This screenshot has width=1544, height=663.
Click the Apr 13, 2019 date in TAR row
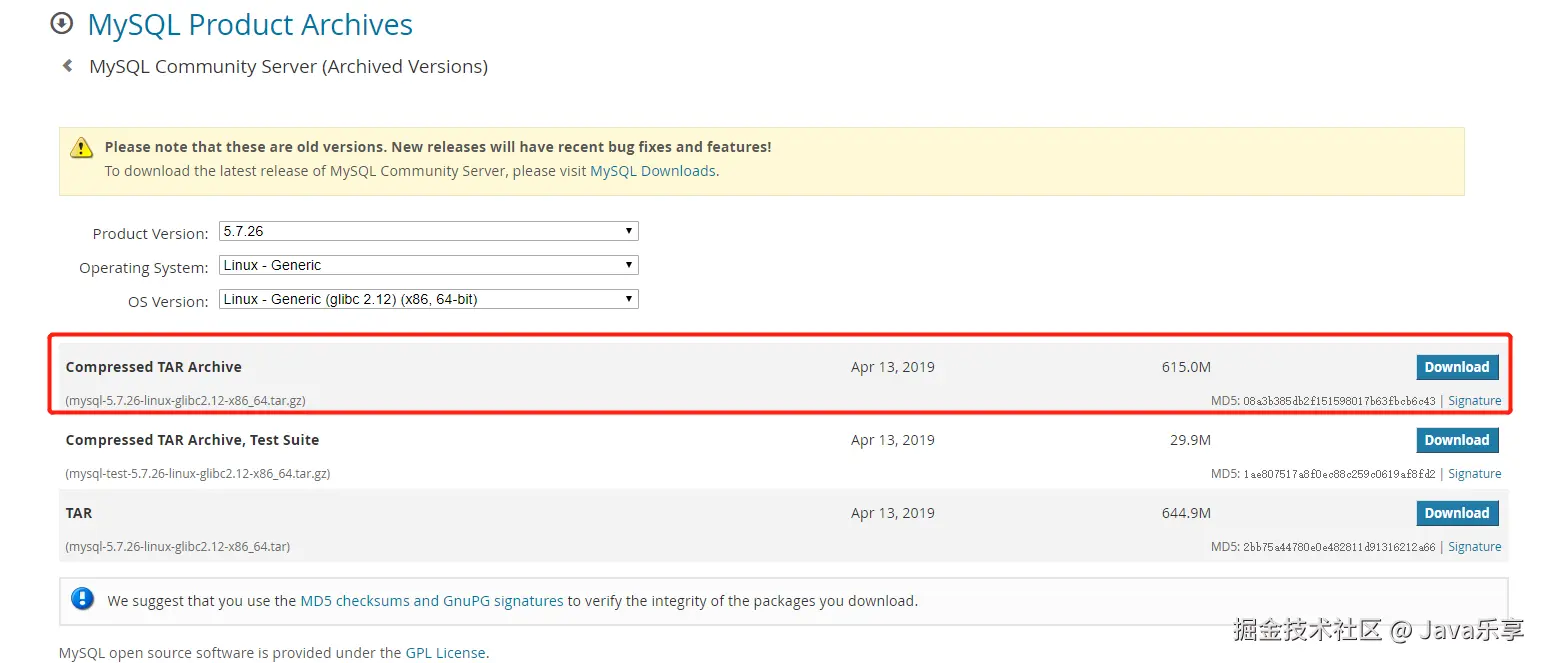pos(893,513)
